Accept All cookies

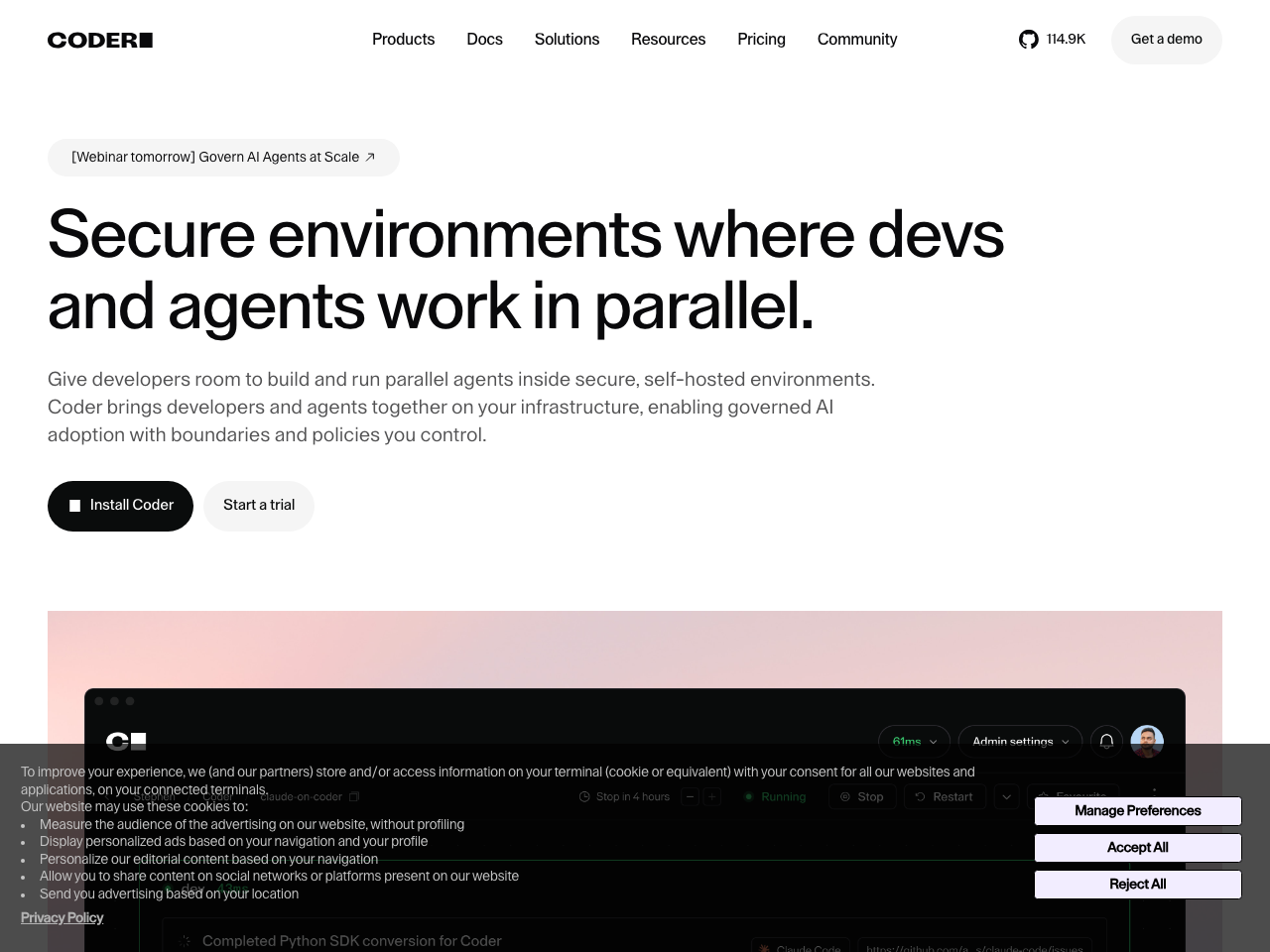1137,848
